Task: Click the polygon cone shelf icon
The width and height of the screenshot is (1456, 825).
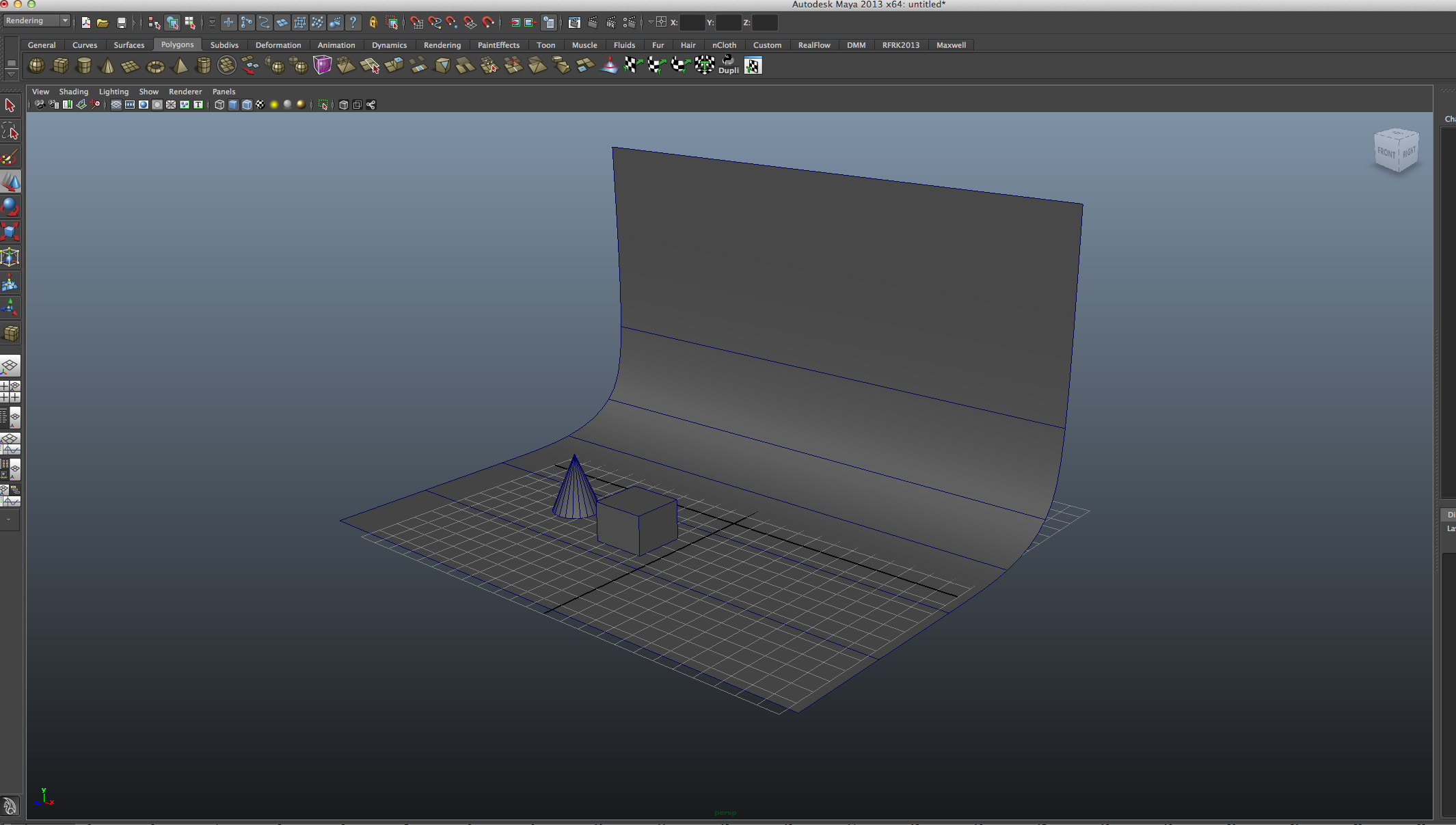Action: coord(107,66)
